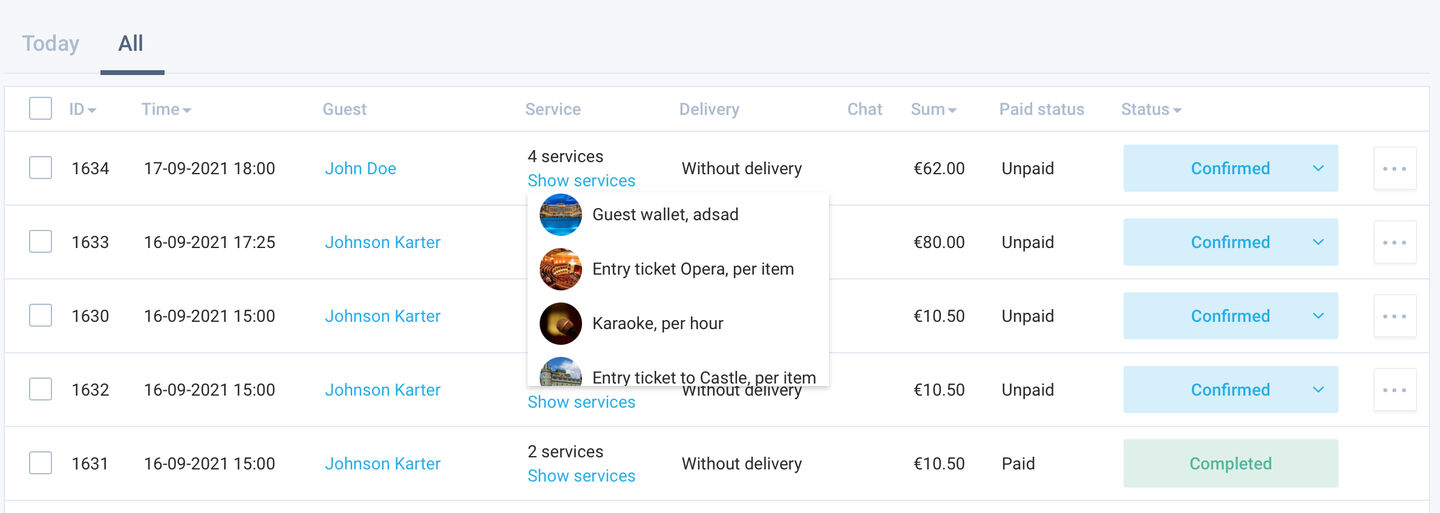Open three-dot menu for order 1634
The width and height of the screenshot is (1440, 513).
(x=1395, y=168)
